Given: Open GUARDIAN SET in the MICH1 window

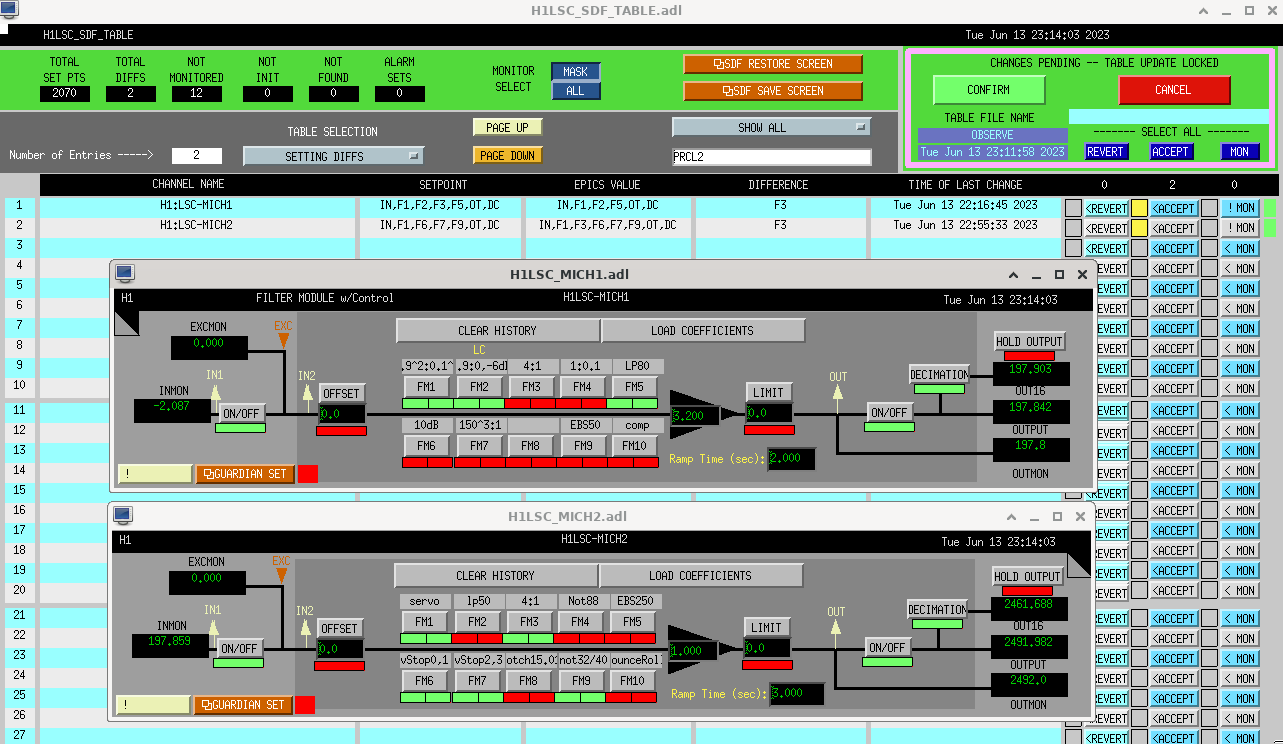Looking at the screenshot, I should (x=245, y=474).
